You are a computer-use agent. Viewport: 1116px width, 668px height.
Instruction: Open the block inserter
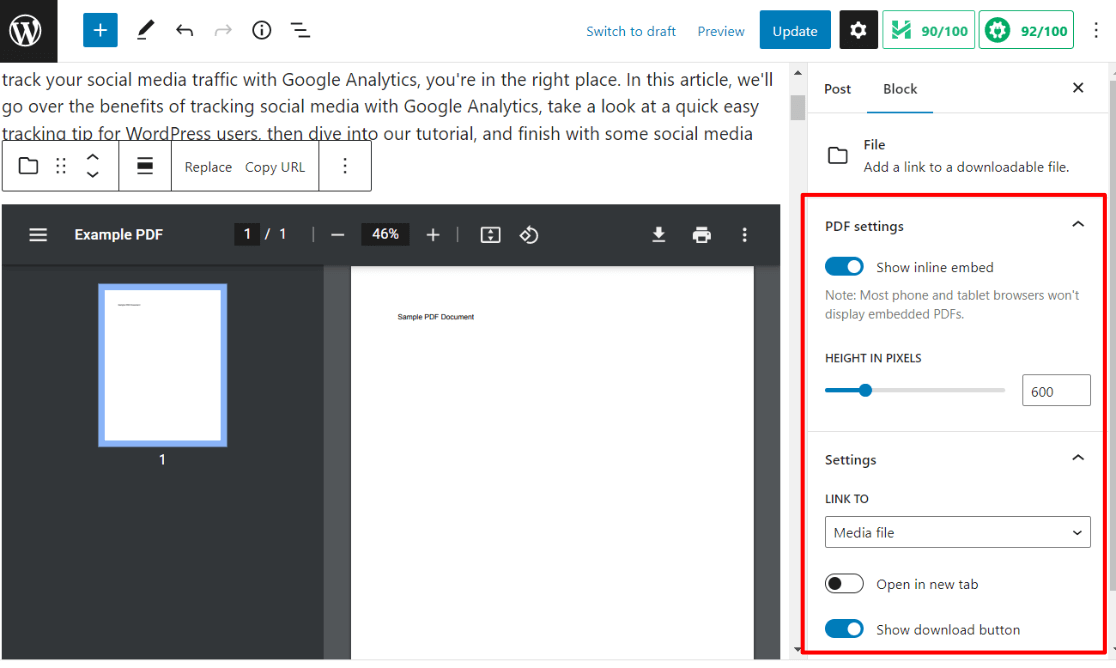[x=100, y=30]
